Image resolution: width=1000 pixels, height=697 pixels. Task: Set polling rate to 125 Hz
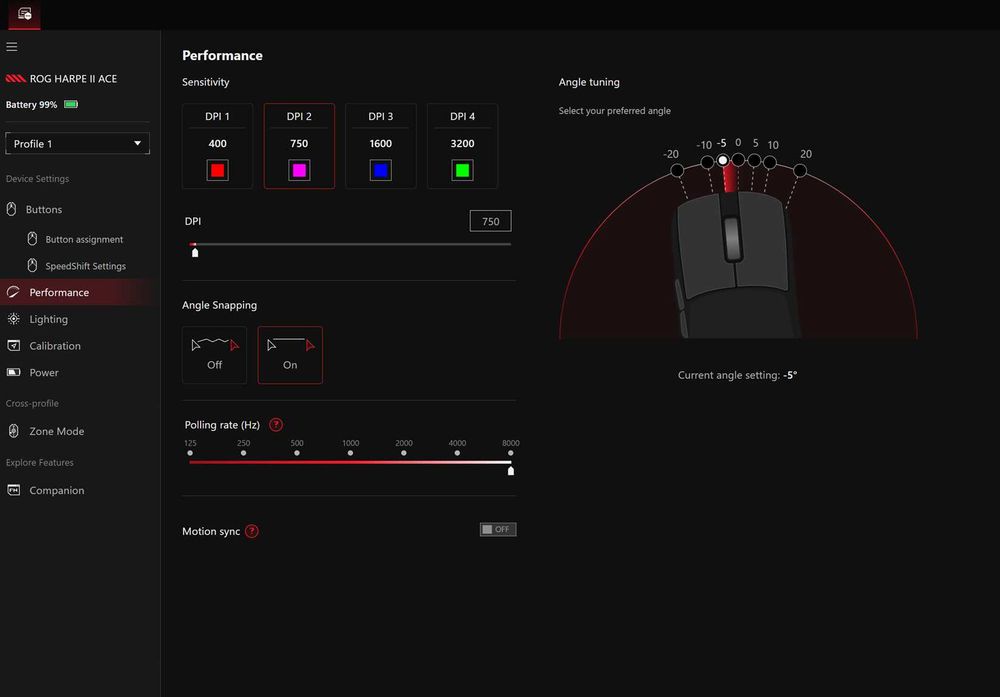tap(190, 453)
